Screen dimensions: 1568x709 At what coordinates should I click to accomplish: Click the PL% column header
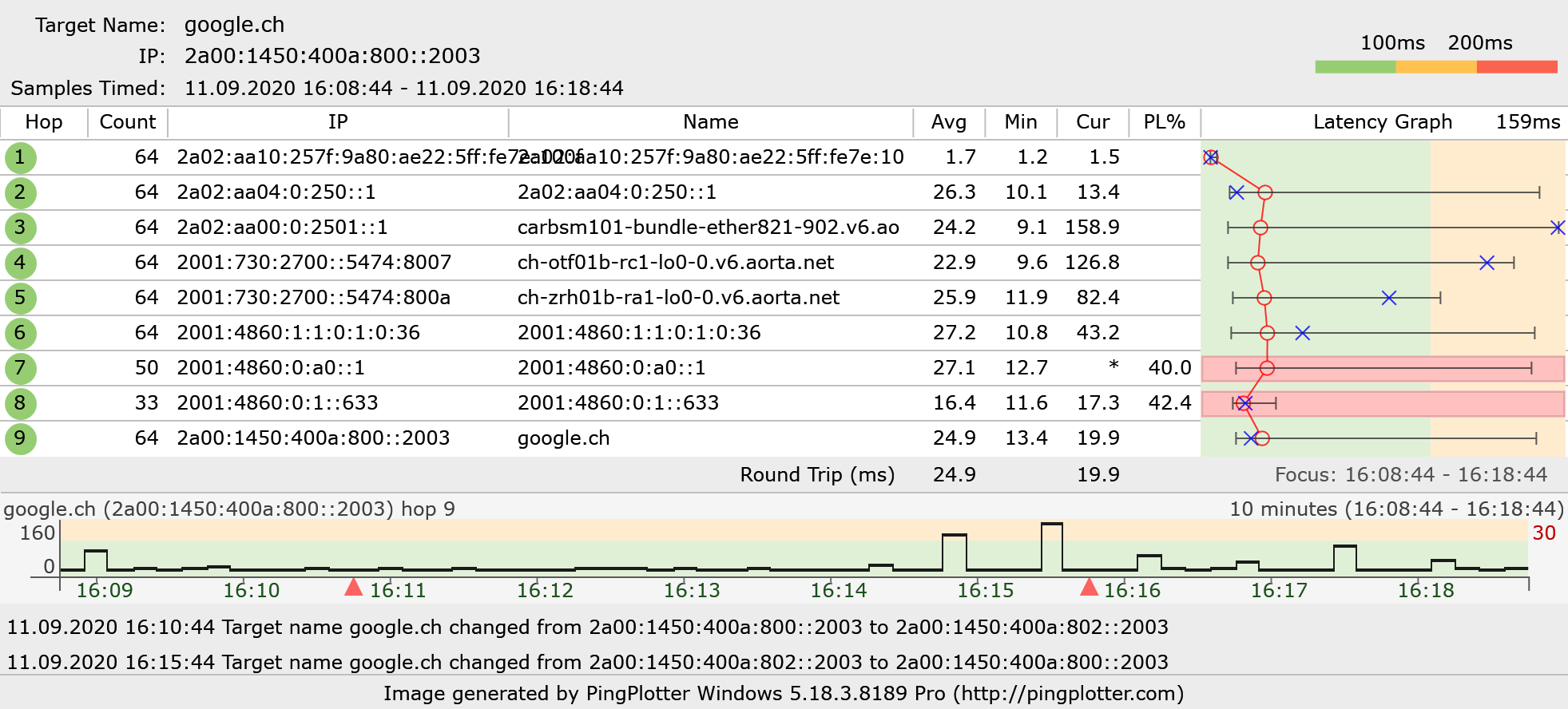pos(1164,122)
